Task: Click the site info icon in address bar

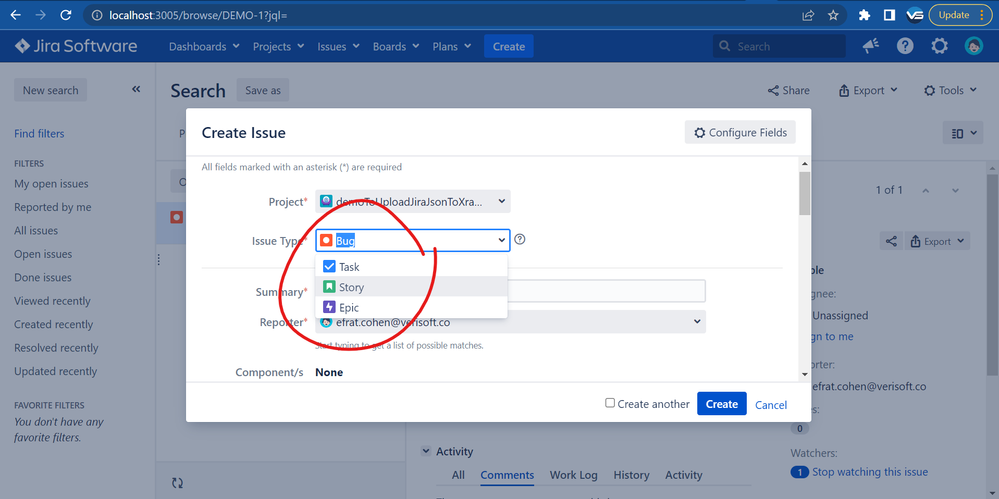Action: 96,15
